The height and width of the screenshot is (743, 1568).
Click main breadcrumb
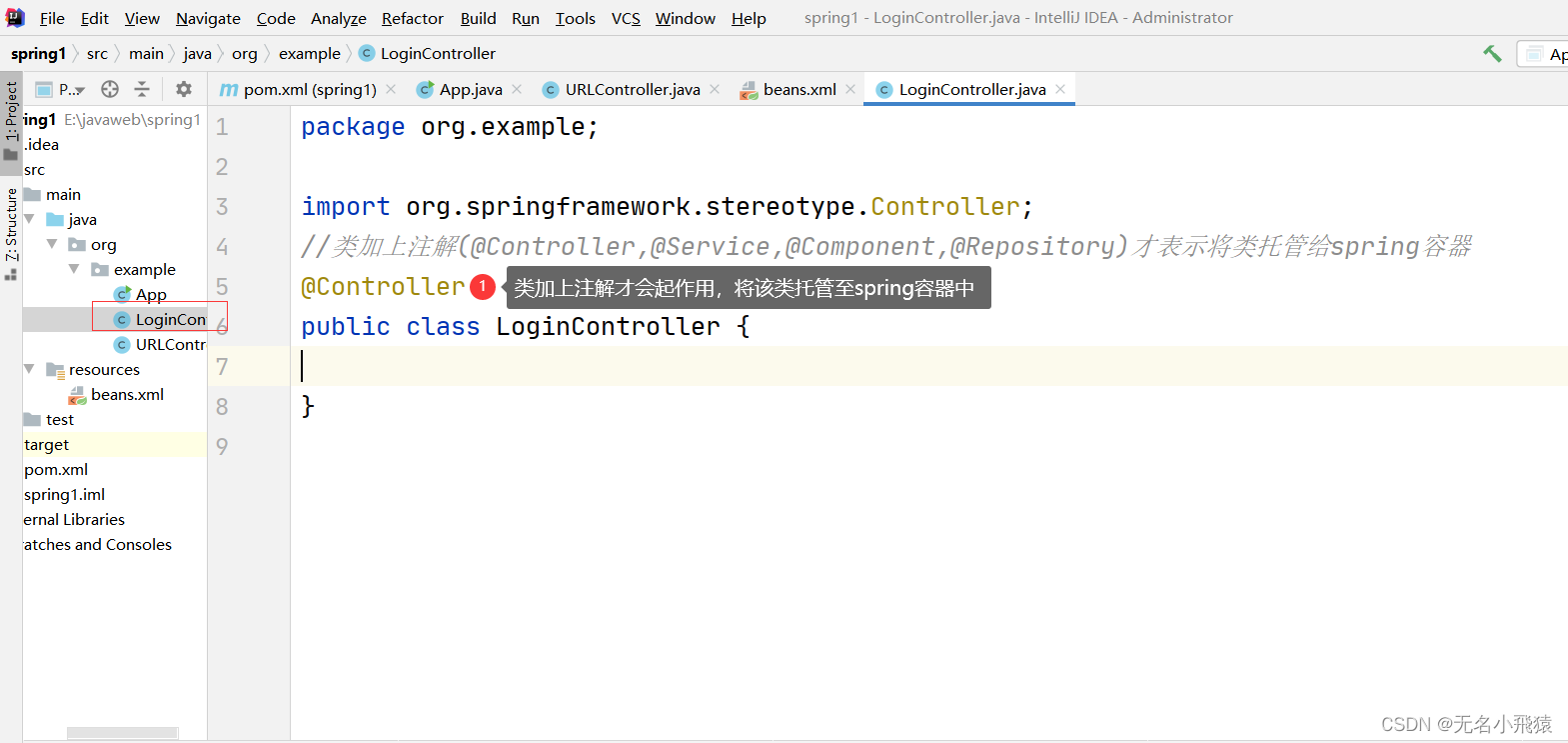click(146, 53)
